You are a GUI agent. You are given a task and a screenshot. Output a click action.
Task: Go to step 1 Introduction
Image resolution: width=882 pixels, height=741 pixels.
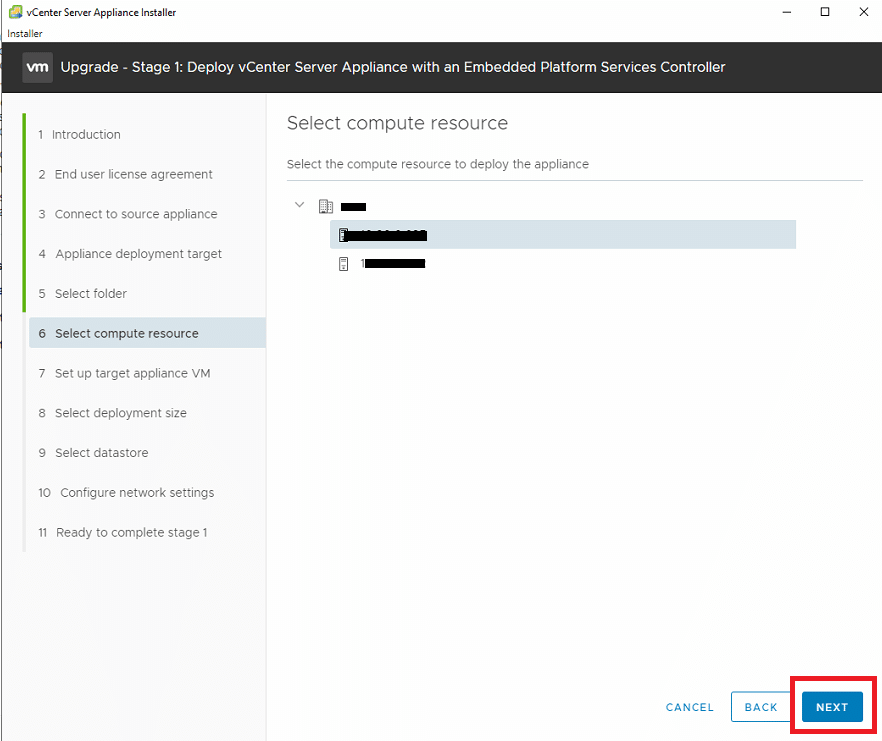pyautogui.click(x=79, y=134)
